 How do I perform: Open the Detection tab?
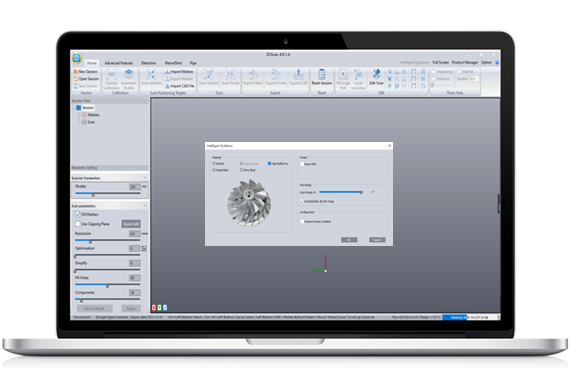pyautogui.click(x=148, y=63)
